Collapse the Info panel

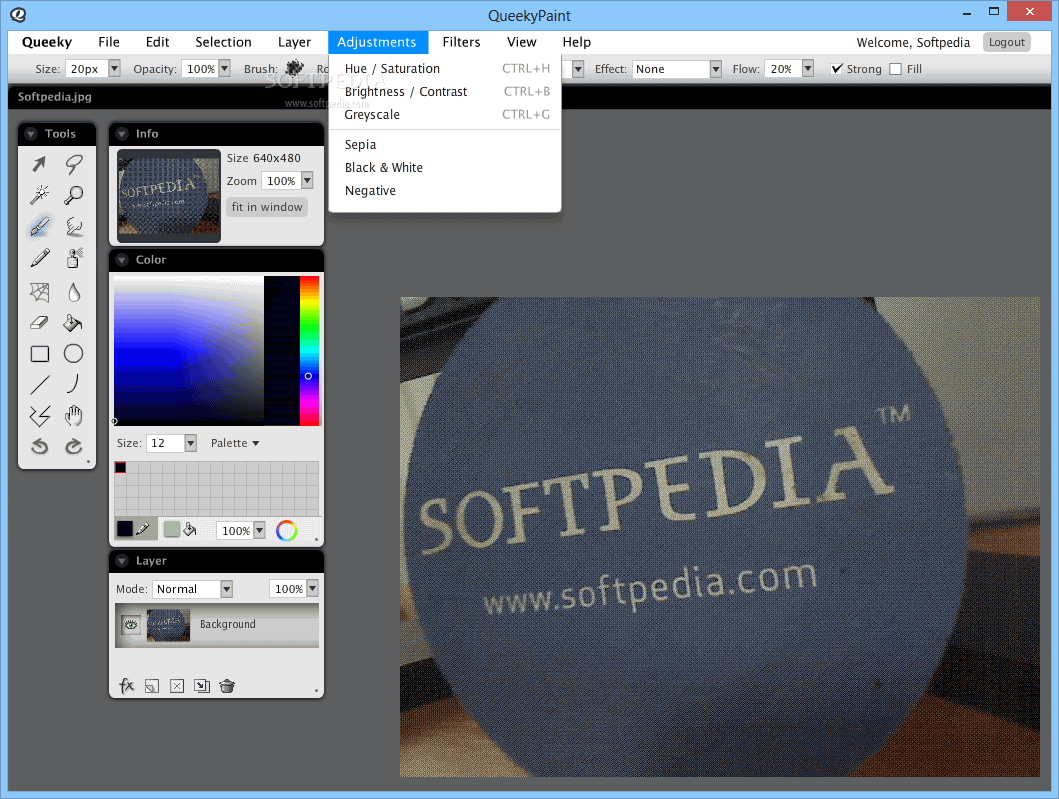pos(122,134)
